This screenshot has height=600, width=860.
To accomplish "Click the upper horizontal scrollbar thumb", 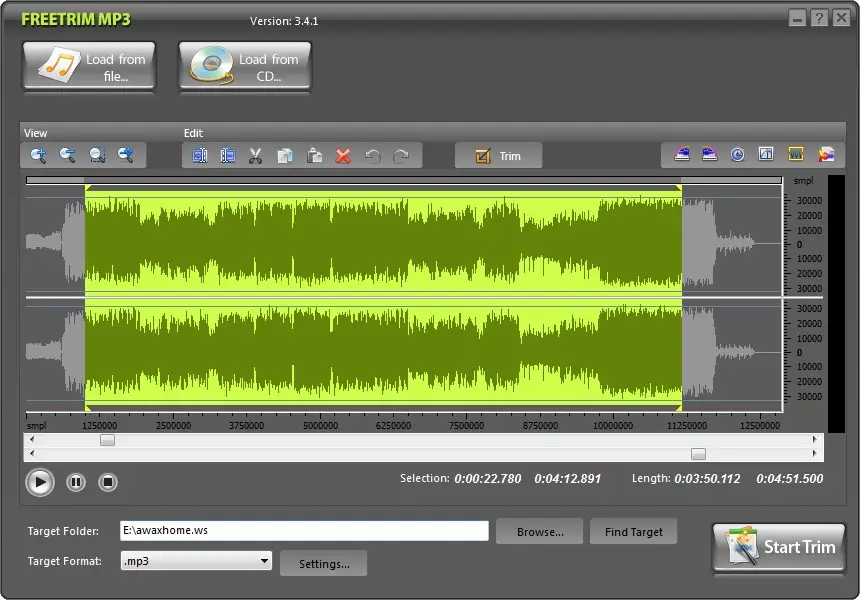I will click(108, 440).
